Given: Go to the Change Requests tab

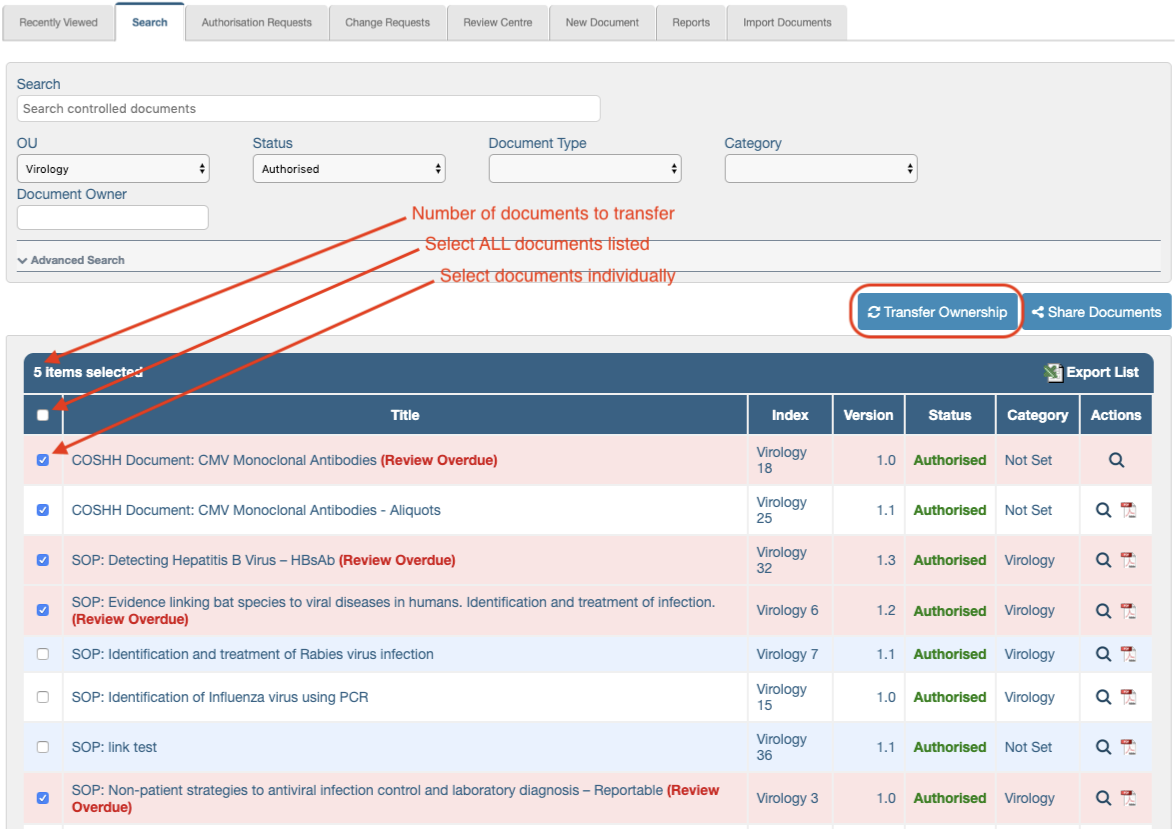Looking at the screenshot, I should coord(387,22).
